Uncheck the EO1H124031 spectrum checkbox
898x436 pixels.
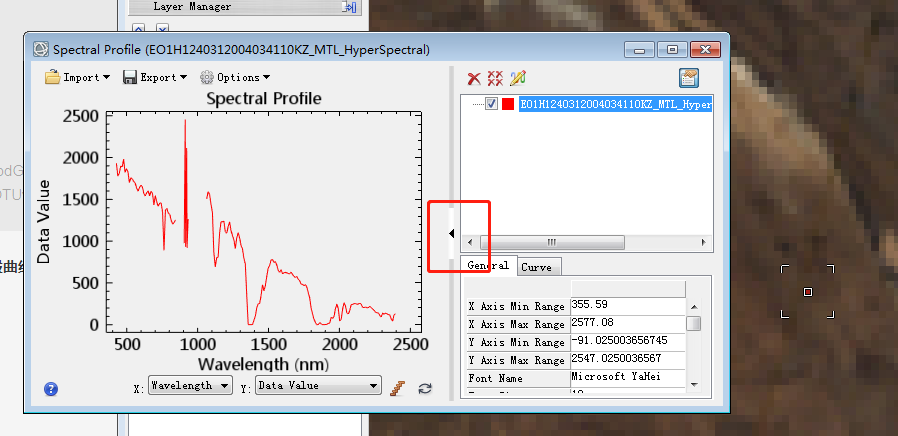pos(491,104)
